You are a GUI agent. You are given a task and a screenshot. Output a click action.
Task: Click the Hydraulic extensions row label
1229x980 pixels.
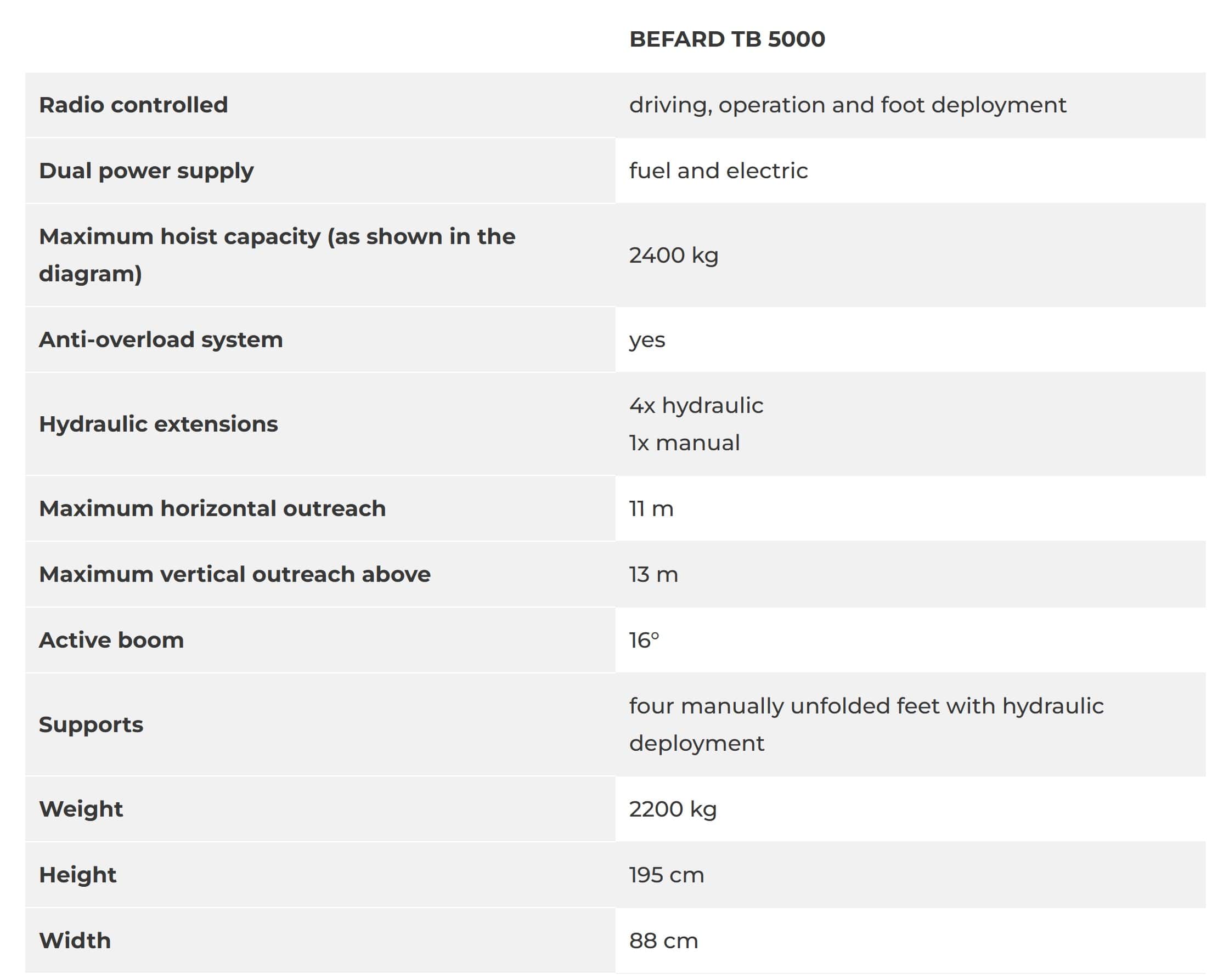tap(159, 424)
